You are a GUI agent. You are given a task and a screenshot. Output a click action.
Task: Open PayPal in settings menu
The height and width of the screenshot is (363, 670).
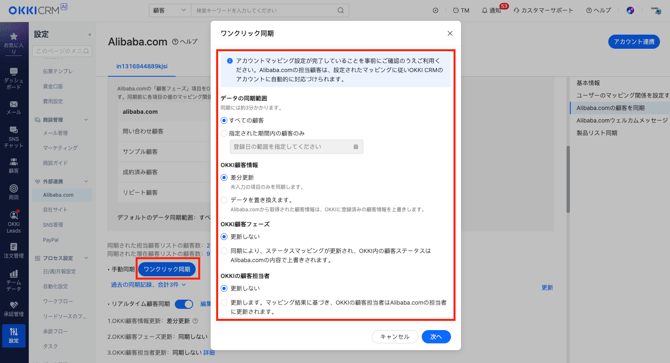pos(50,240)
